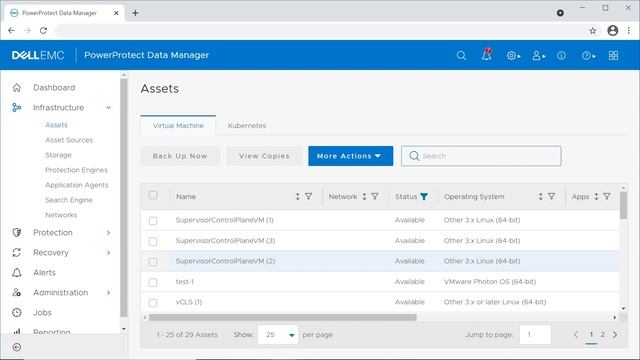This screenshot has width=640, height=360.
Task: Sort by the Name column sort arrows
Action: coord(298,196)
